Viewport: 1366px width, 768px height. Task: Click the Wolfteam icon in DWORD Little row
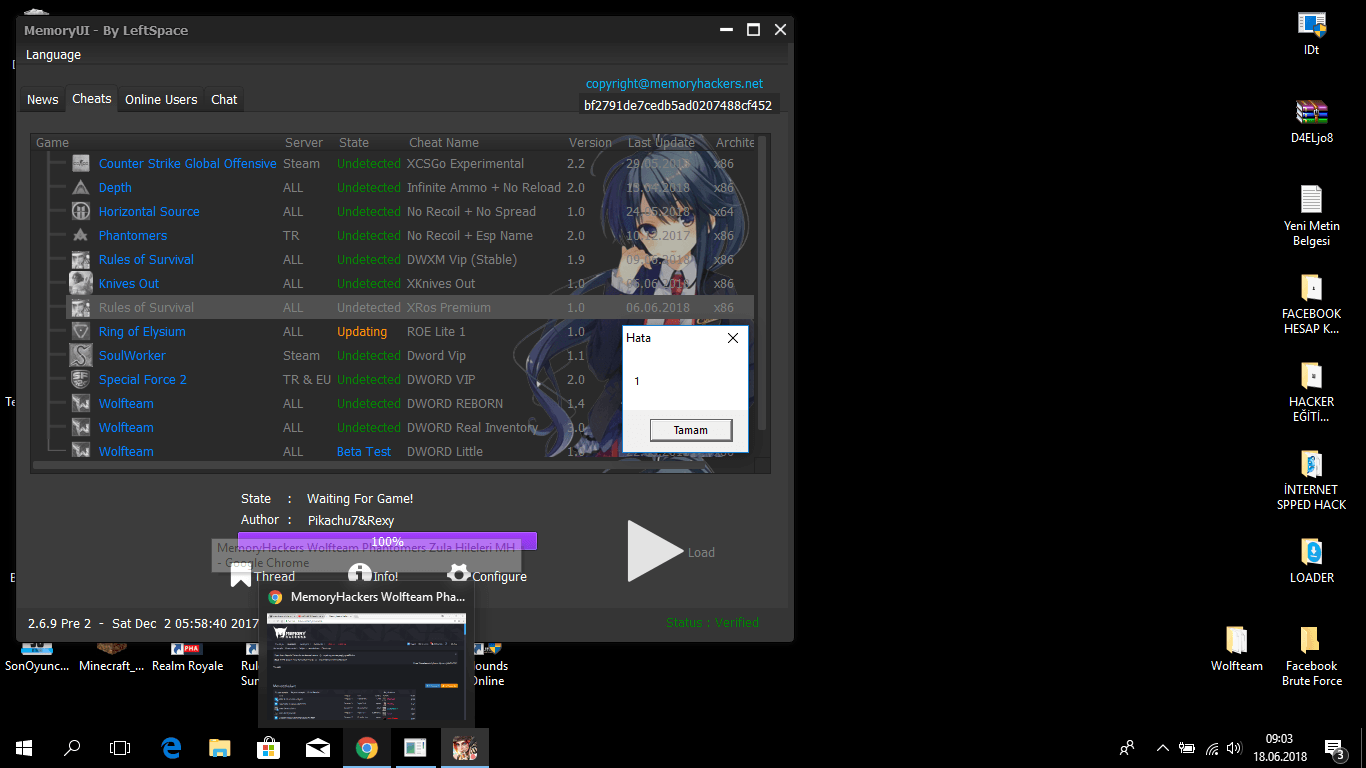(81, 451)
